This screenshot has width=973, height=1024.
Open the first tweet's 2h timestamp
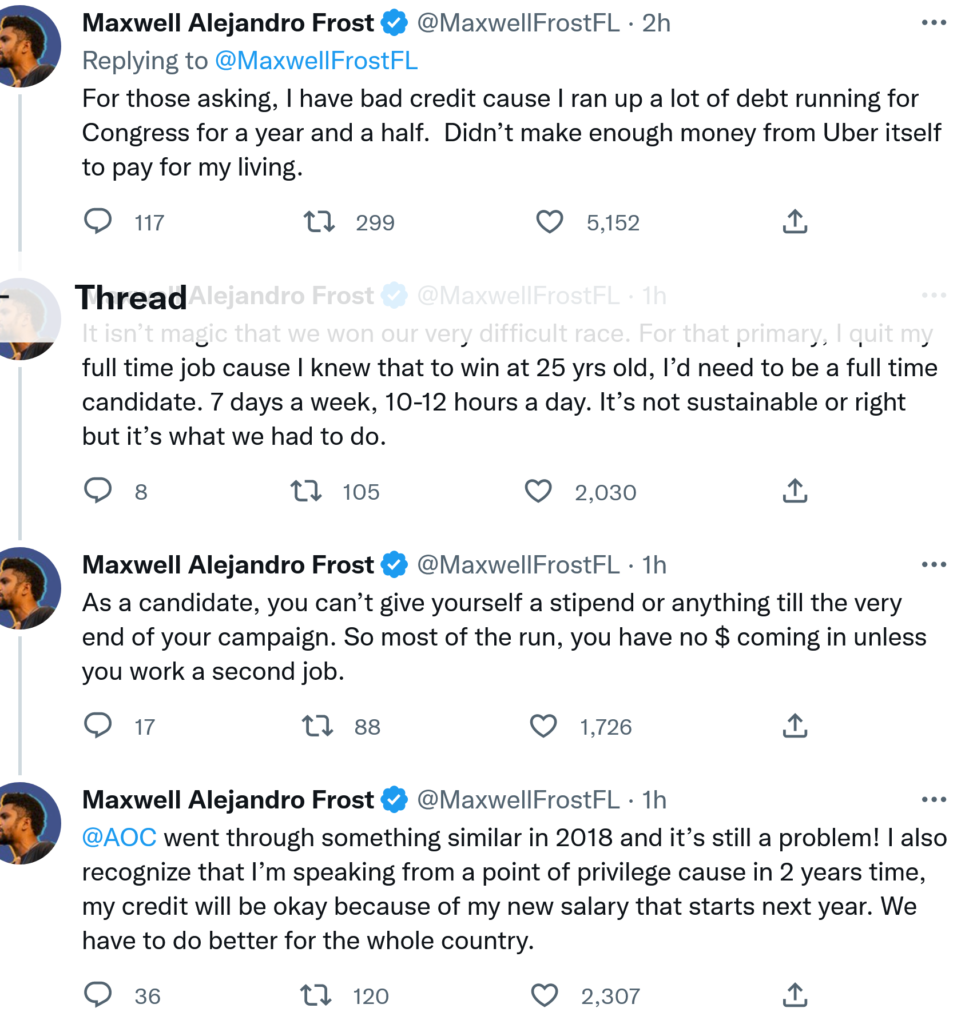pyautogui.click(x=656, y=22)
